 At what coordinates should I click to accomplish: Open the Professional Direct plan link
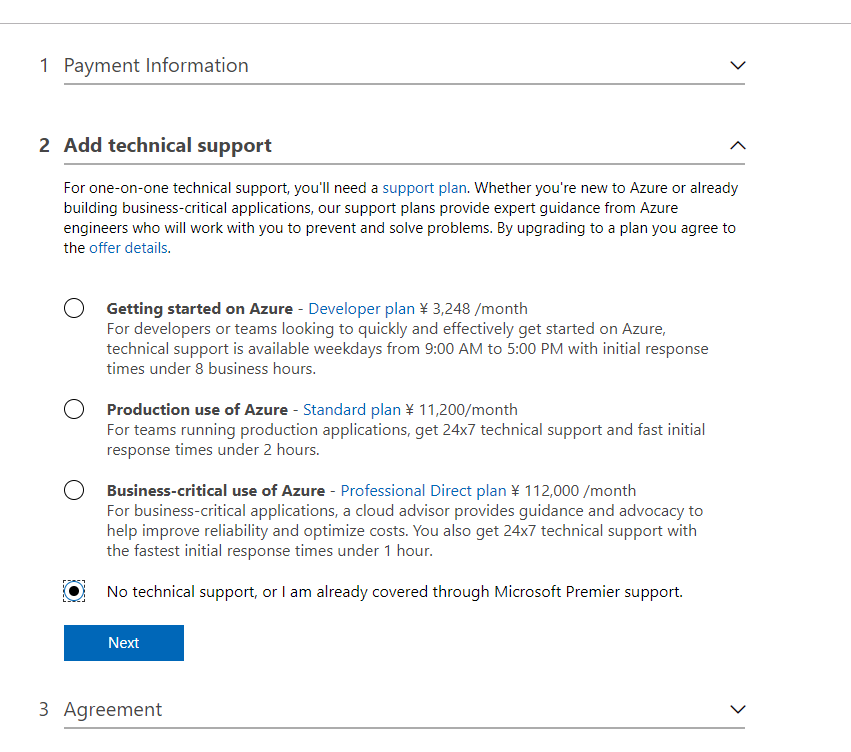[423, 490]
